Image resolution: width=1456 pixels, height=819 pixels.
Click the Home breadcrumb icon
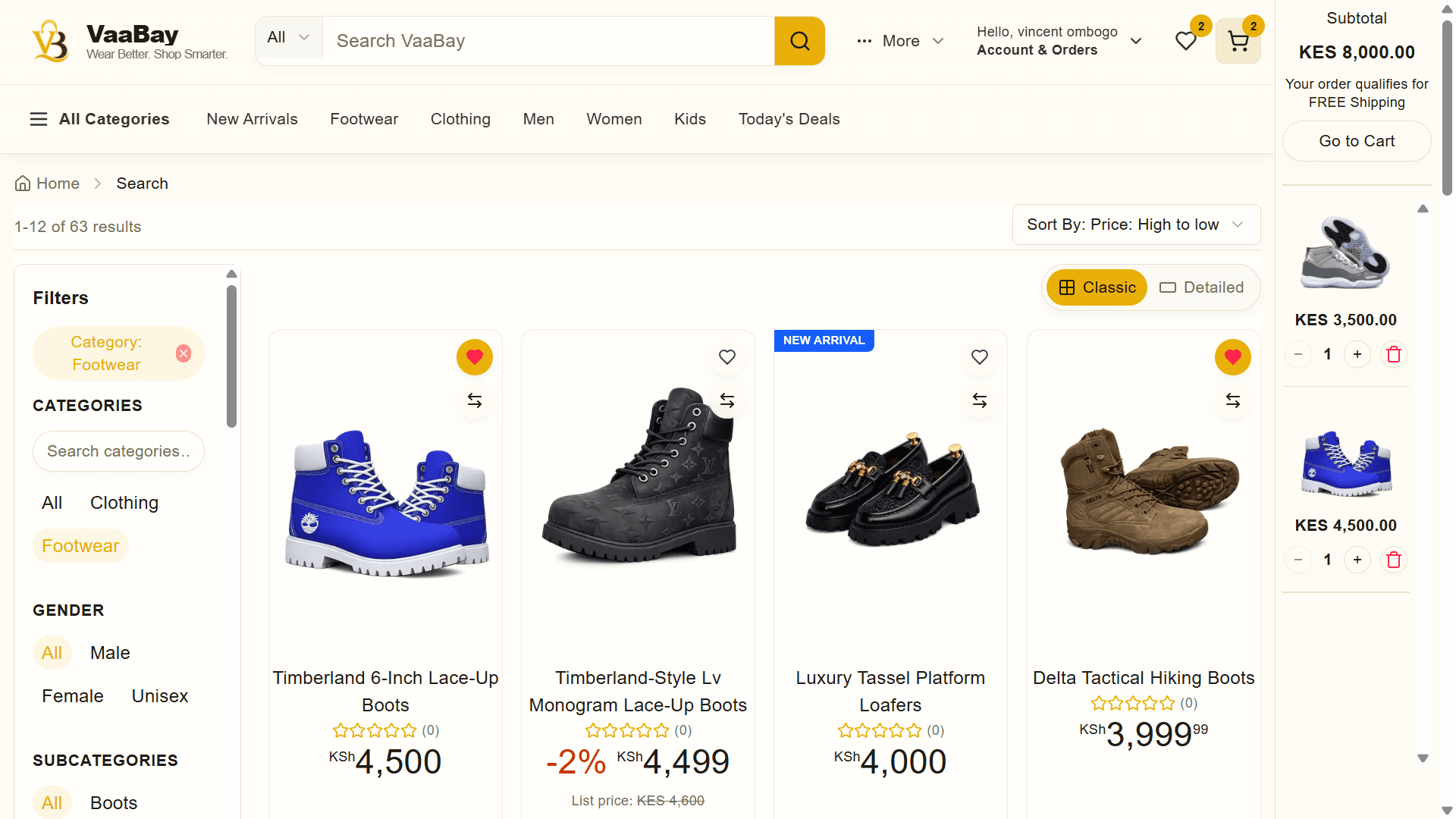pyautogui.click(x=24, y=184)
